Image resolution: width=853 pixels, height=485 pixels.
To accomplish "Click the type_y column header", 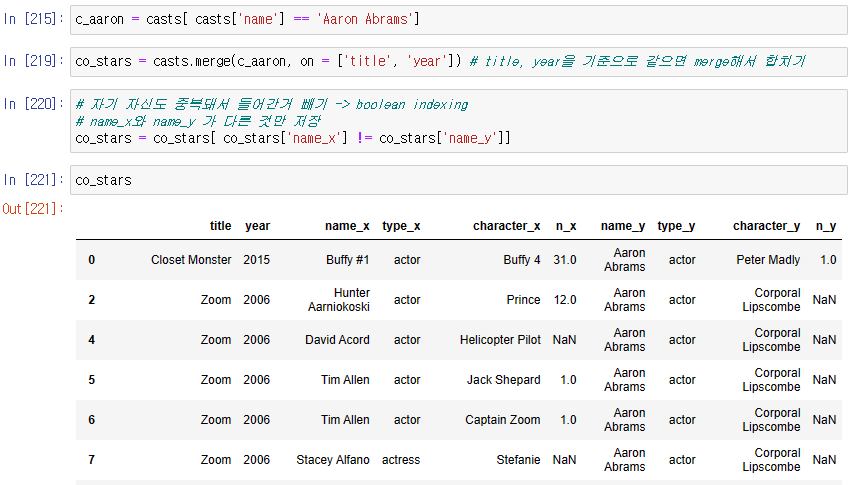I will [676, 226].
